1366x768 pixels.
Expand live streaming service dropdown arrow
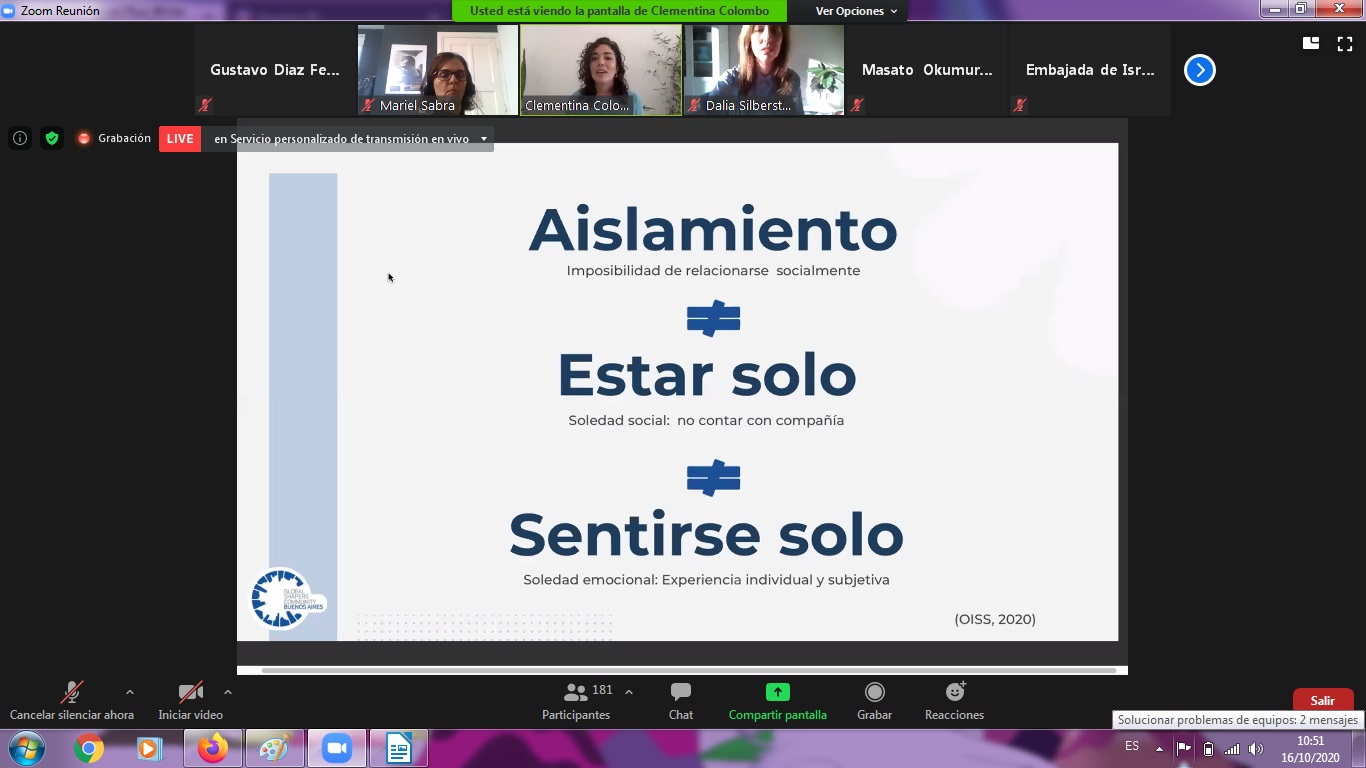(484, 139)
